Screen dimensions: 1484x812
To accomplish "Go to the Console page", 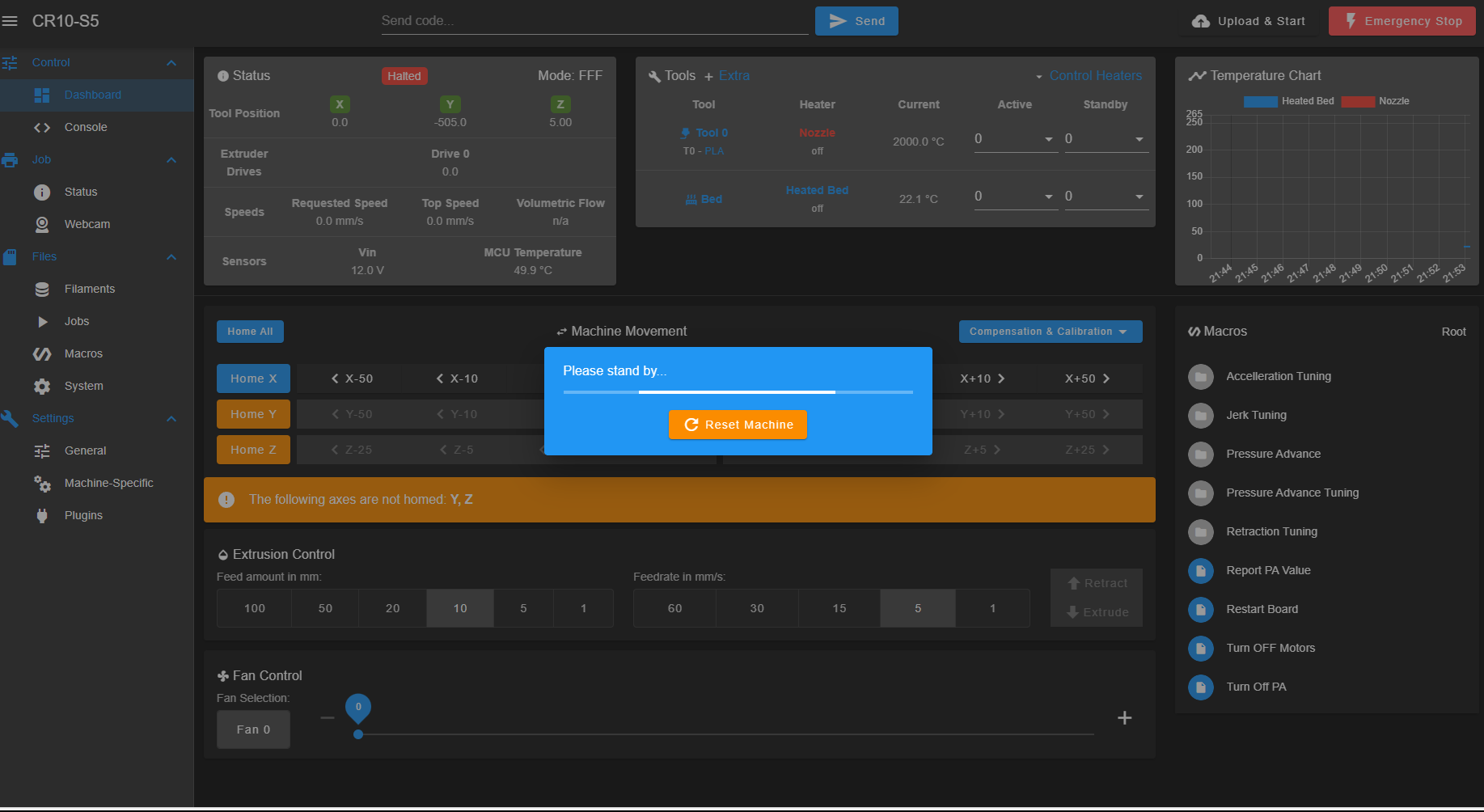I will [97, 127].
